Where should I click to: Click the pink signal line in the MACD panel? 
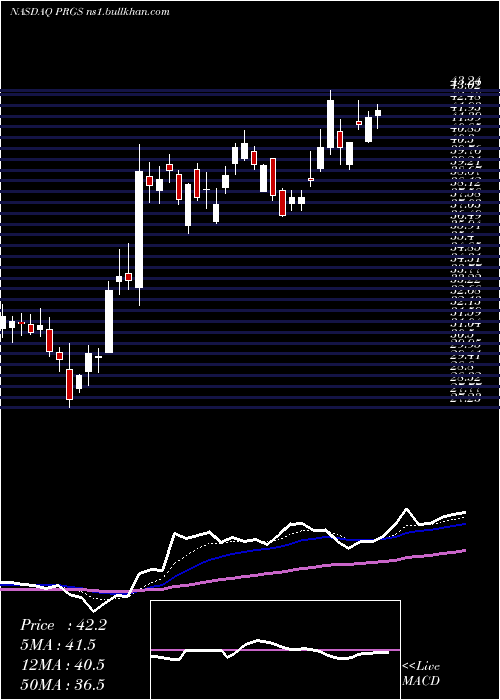point(275,650)
